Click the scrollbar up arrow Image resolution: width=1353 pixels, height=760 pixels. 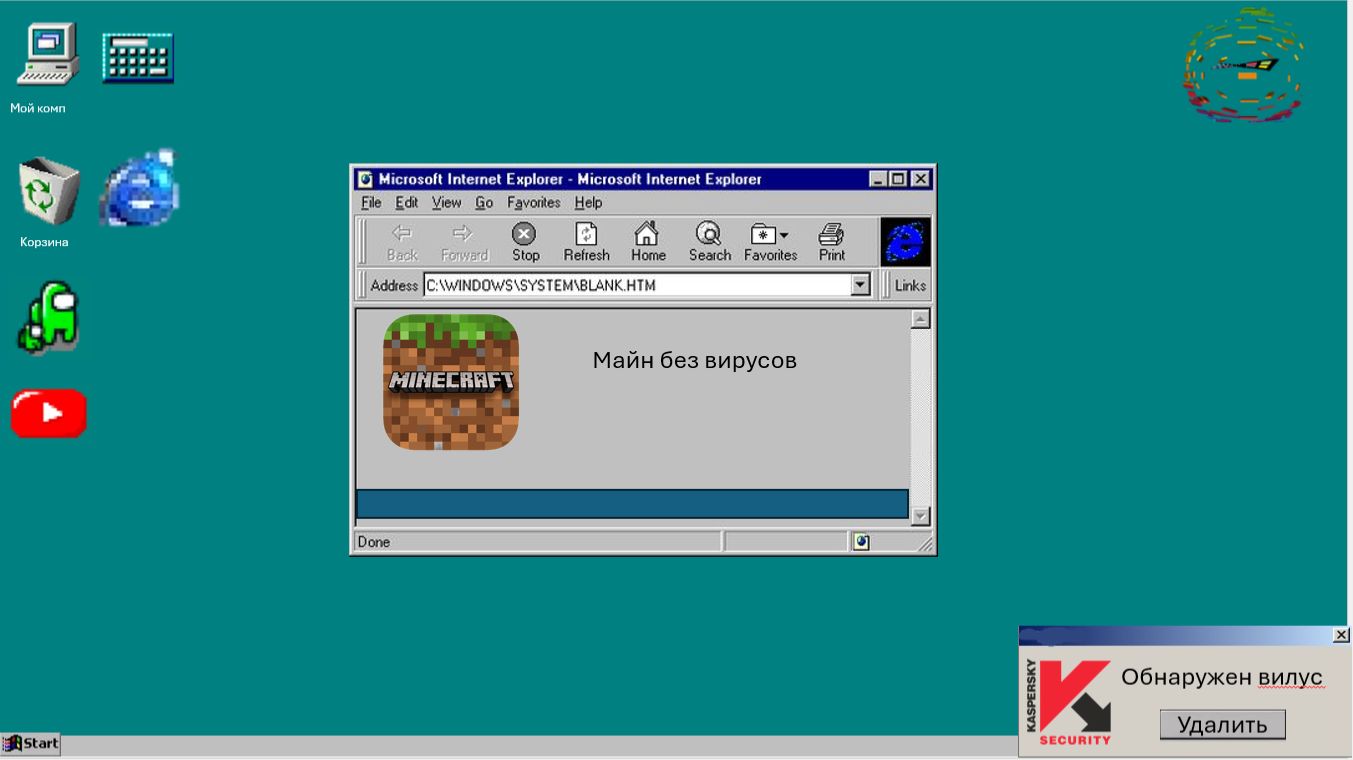[x=921, y=319]
